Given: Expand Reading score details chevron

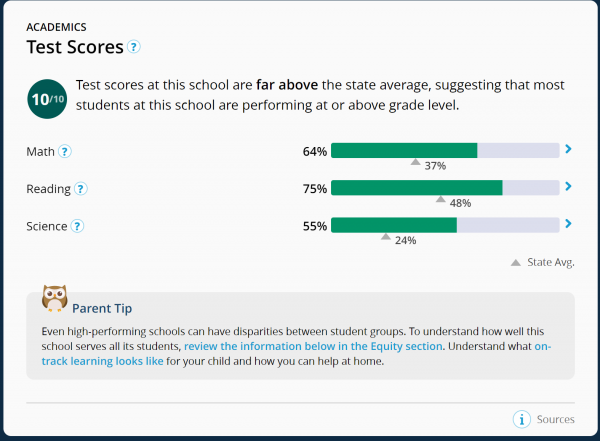Looking at the screenshot, I should pos(569,186).
